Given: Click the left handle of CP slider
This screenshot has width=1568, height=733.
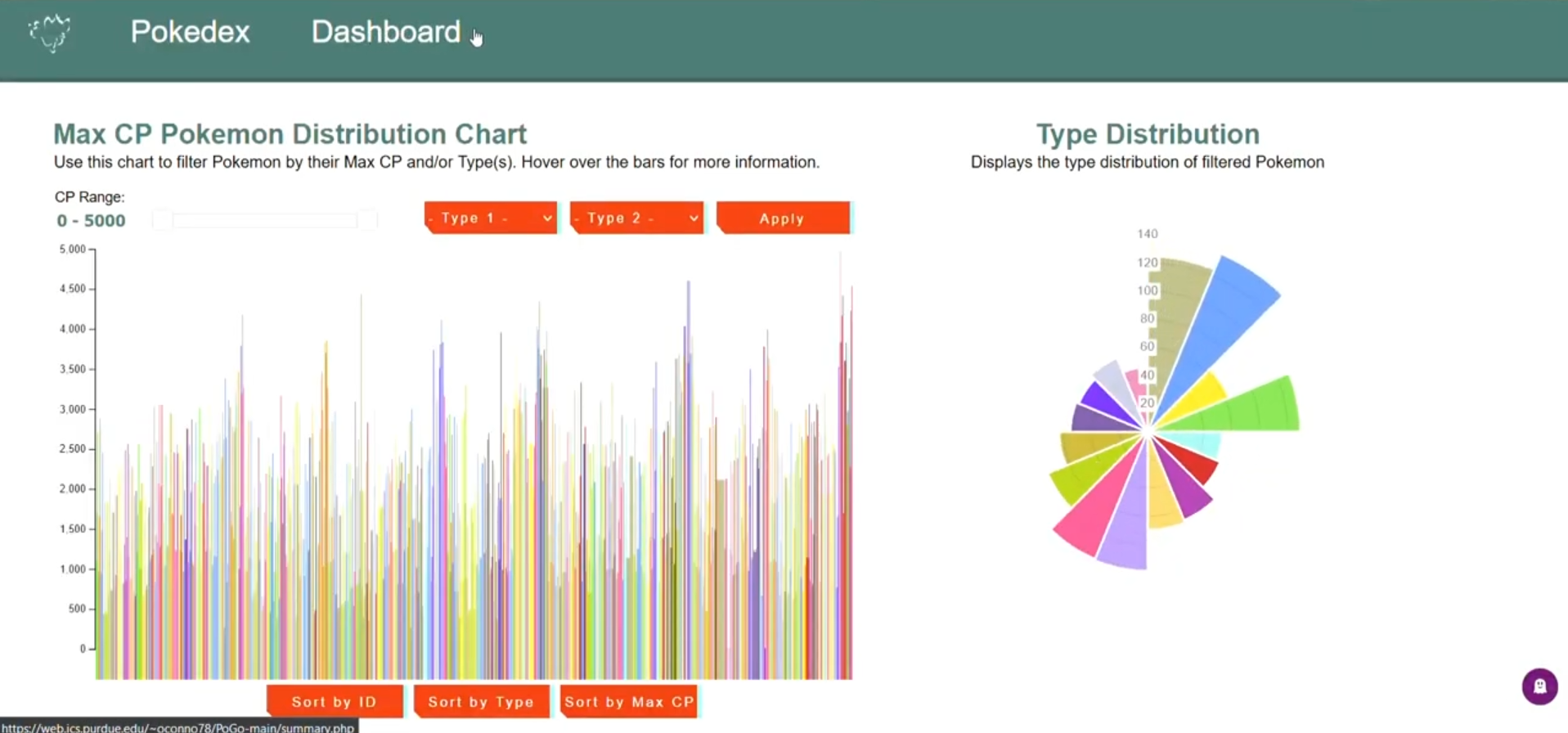Looking at the screenshot, I should pos(162,221).
